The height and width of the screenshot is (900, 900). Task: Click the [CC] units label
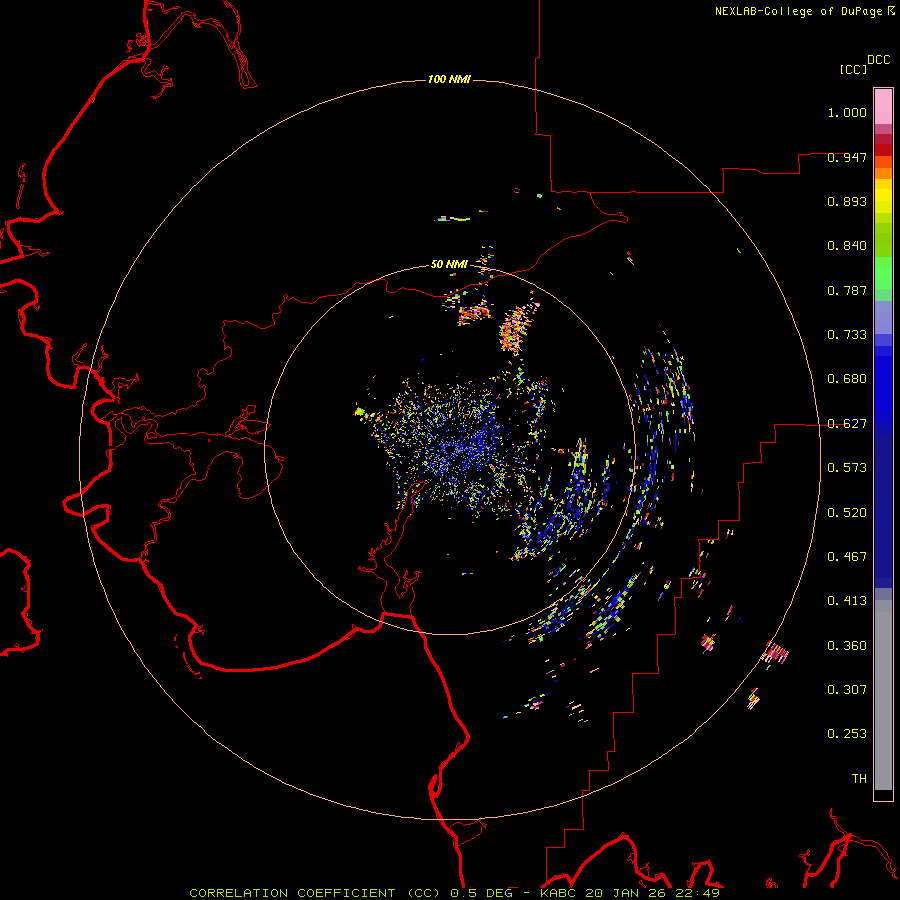[854, 69]
